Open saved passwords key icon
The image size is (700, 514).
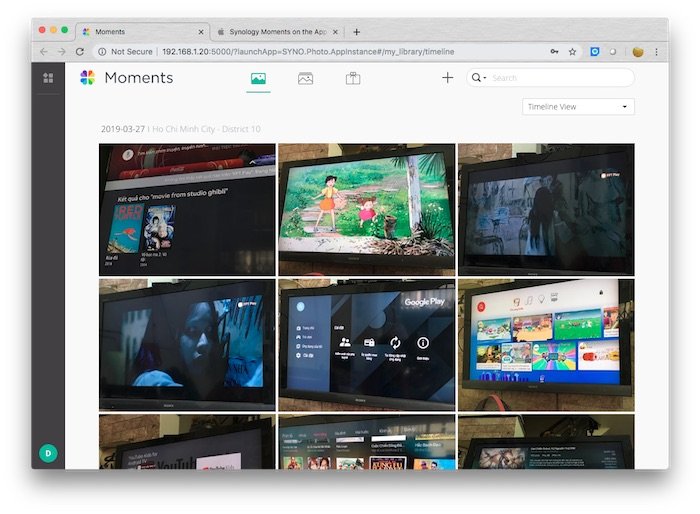(x=554, y=52)
